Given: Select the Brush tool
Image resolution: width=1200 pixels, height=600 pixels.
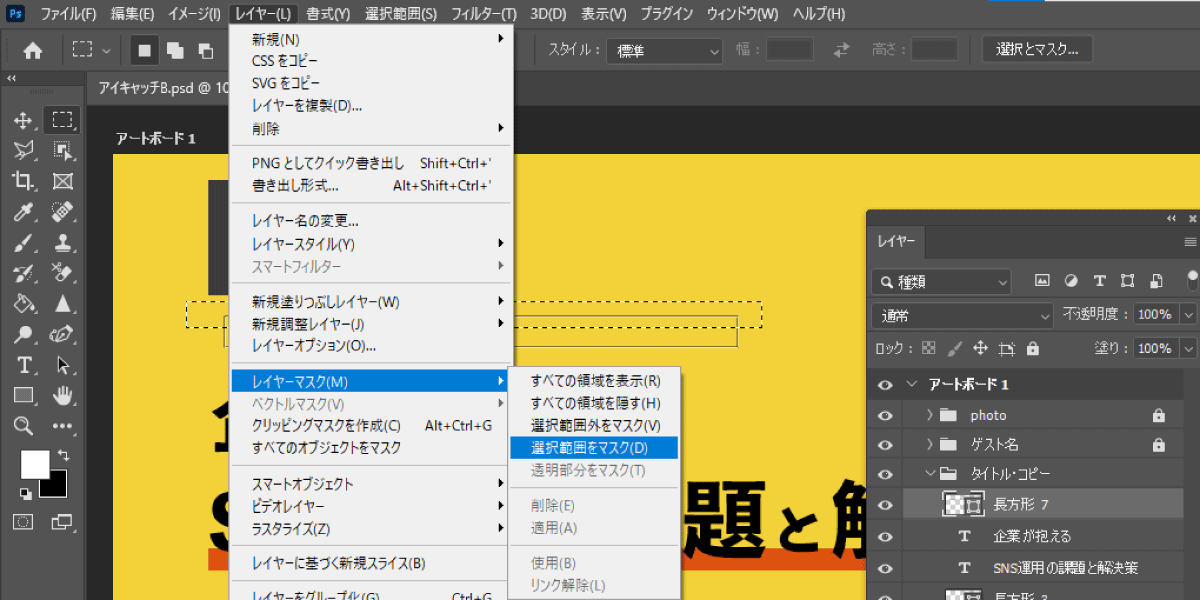Looking at the screenshot, I should pos(24,242).
